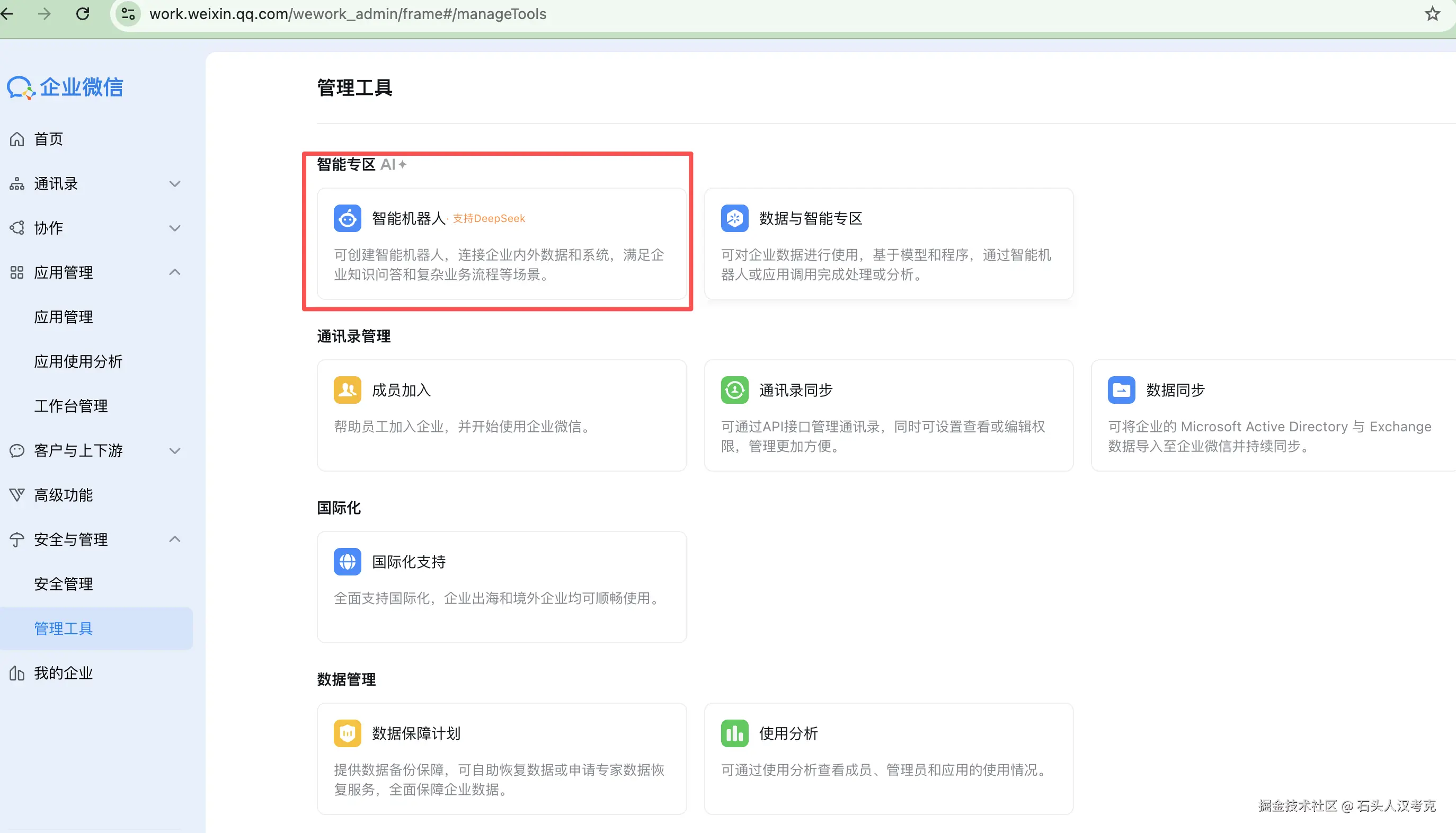The height and width of the screenshot is (833, 1456).
Task: Click the 成员加入 orange icon
Action: (347, 389)
